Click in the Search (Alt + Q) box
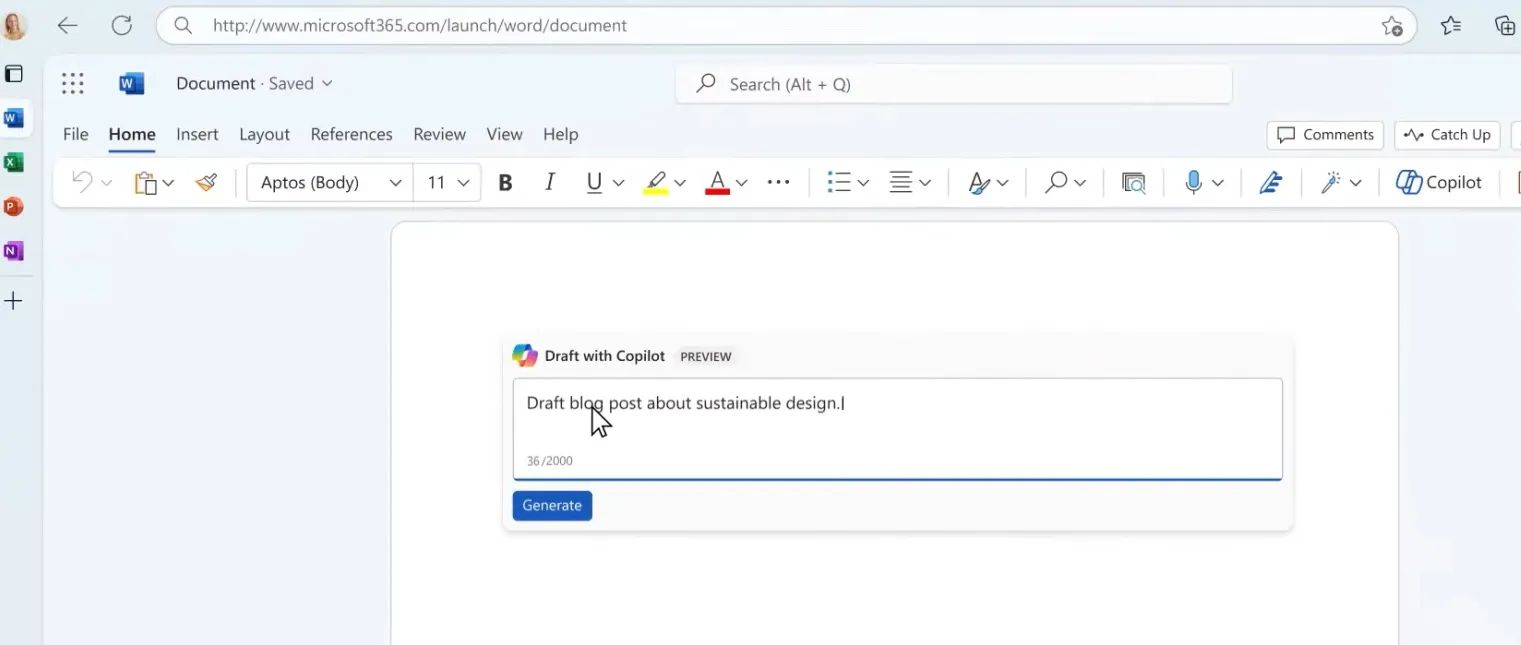 [x=954, y=84]
